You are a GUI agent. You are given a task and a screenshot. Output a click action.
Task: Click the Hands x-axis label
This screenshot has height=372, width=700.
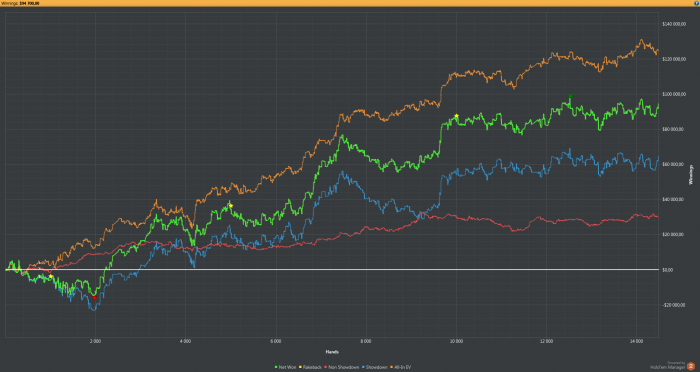[332, 352]
